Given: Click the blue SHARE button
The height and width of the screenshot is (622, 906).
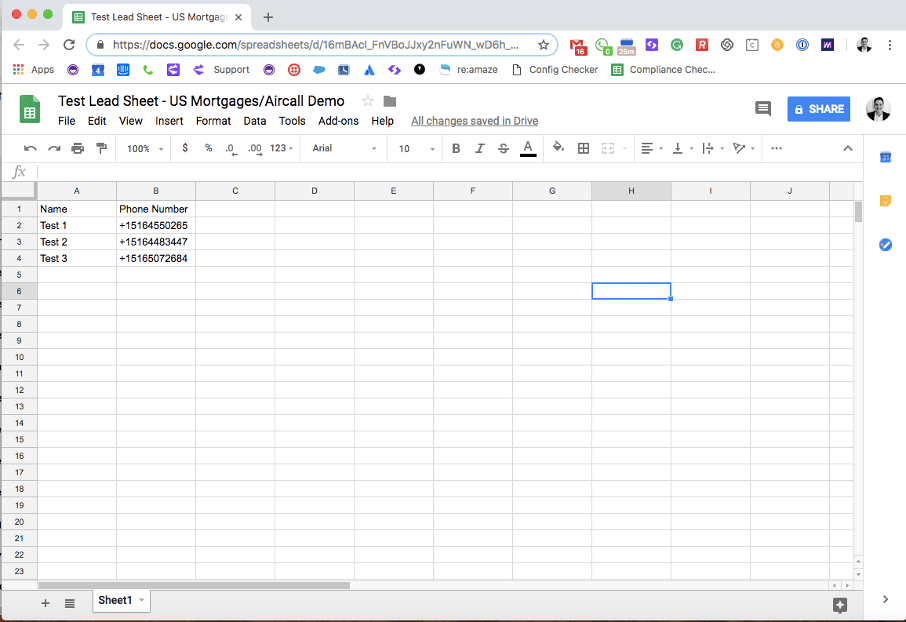Looking at the screenshot, I should [x=818, y=109].
